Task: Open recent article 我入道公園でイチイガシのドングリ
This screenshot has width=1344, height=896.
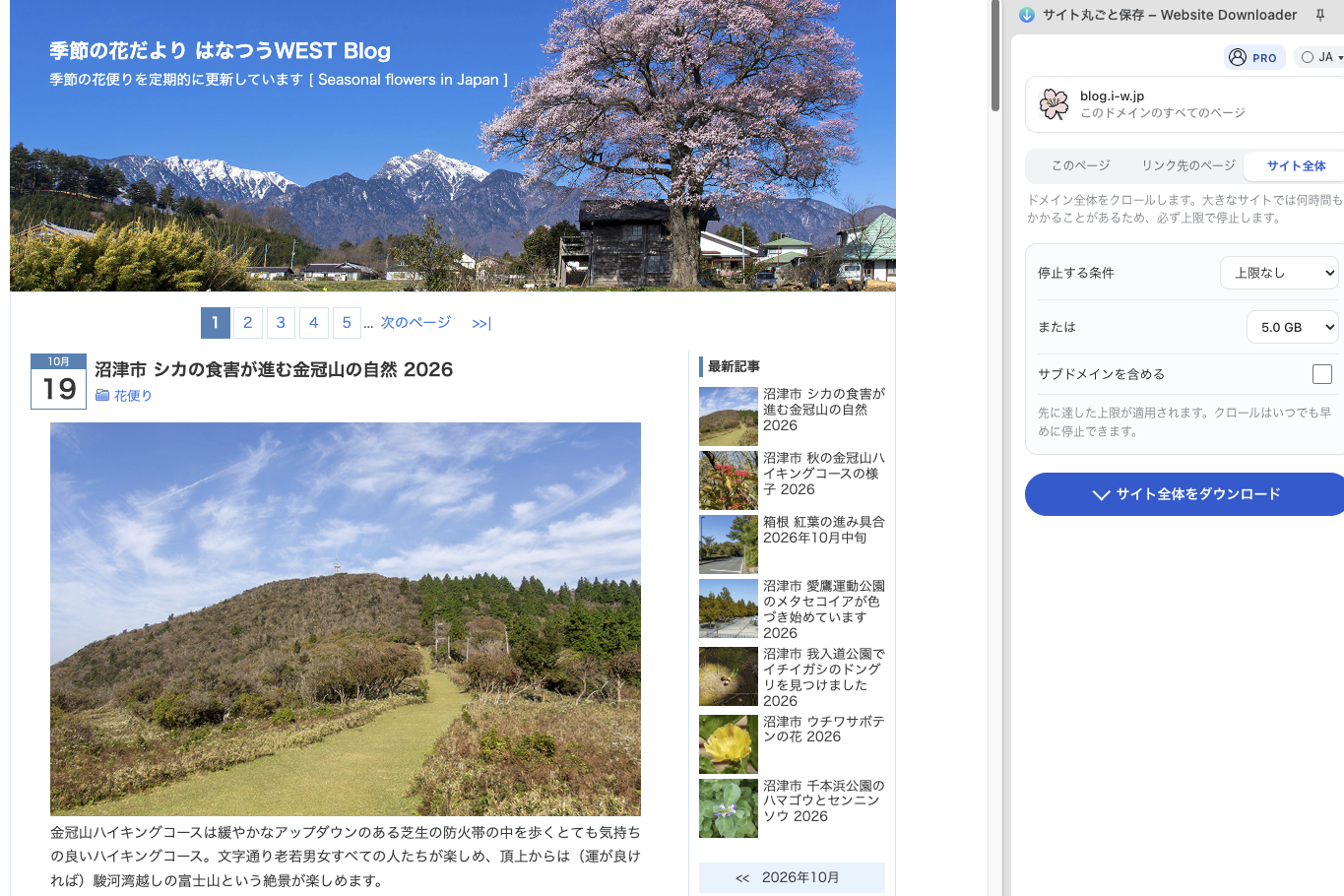Action: coord(824,677)
